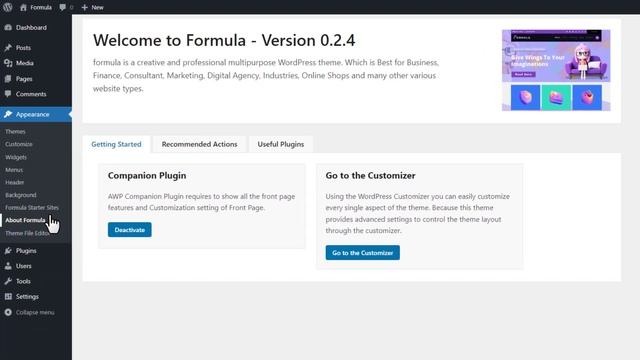Click the Tools wrench icon
The height and width of the screenshot is (360, 640).
point(8,281)
